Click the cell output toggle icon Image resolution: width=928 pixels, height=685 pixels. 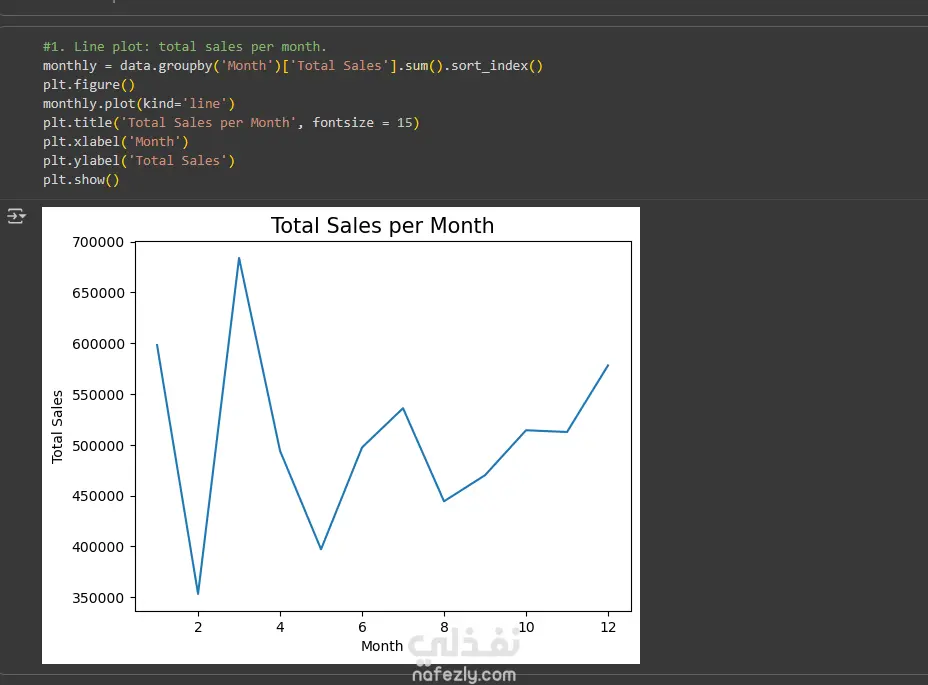(x=16, y=216)
